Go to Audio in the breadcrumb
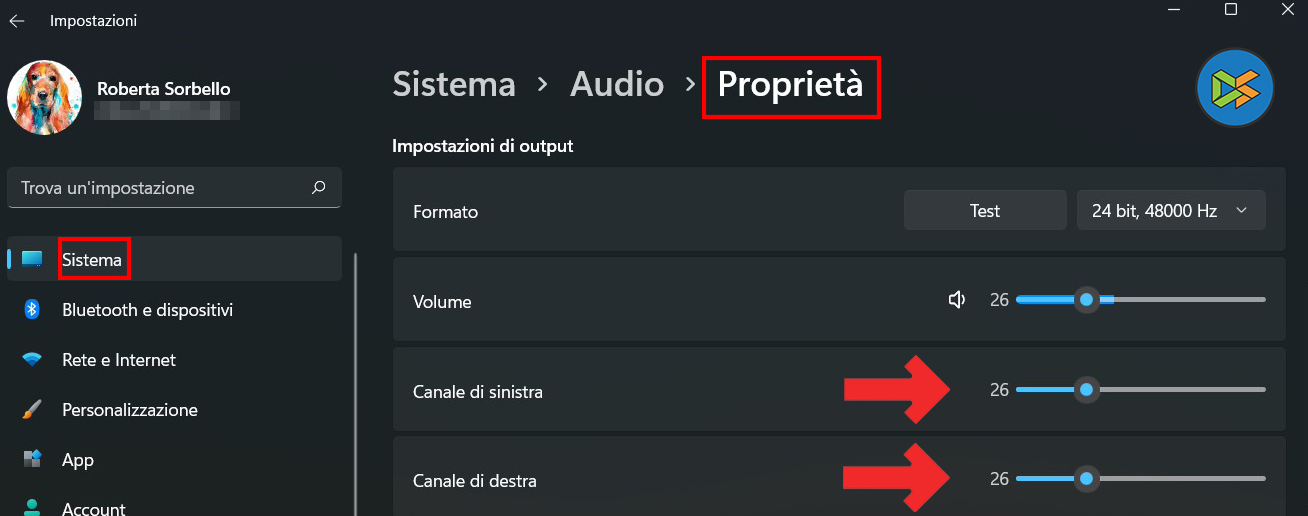This screenshot has height=516, width=1308. [617, 85]
